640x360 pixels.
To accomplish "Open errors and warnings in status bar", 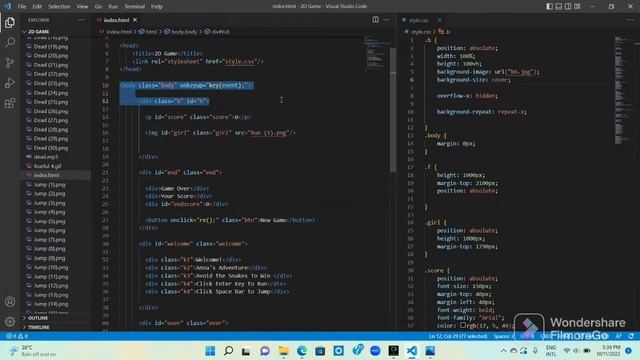I will (x=16, y=336).
